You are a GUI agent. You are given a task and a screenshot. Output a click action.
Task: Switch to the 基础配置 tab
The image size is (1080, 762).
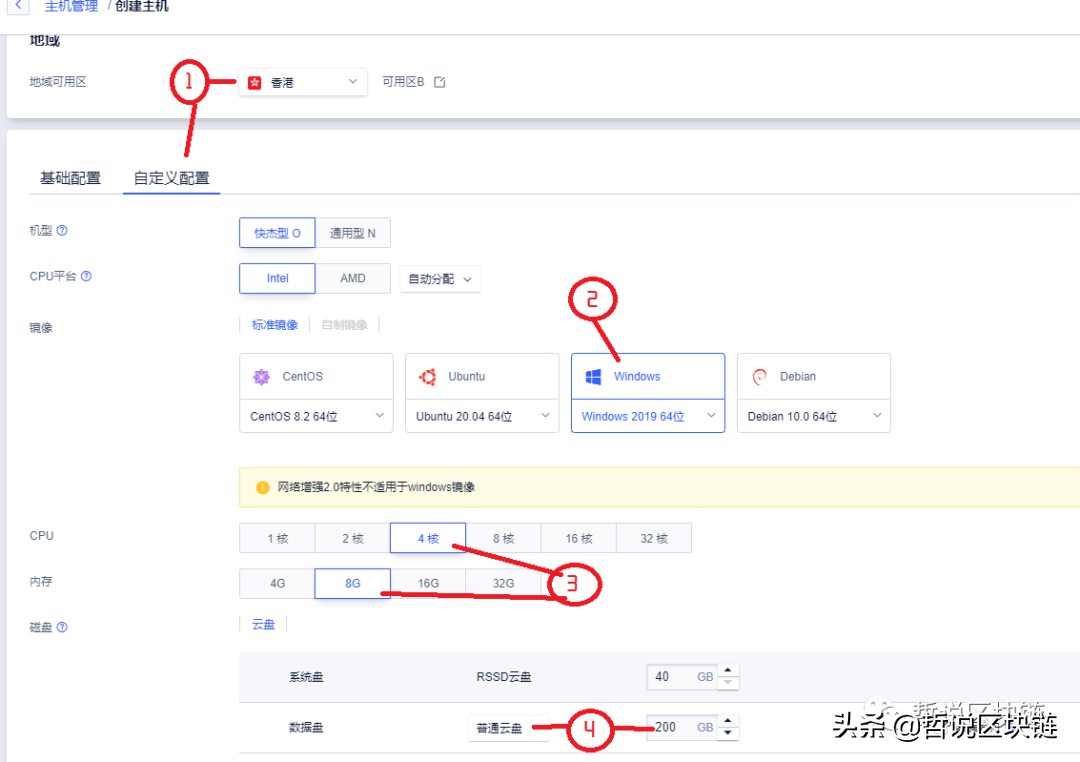70,178
